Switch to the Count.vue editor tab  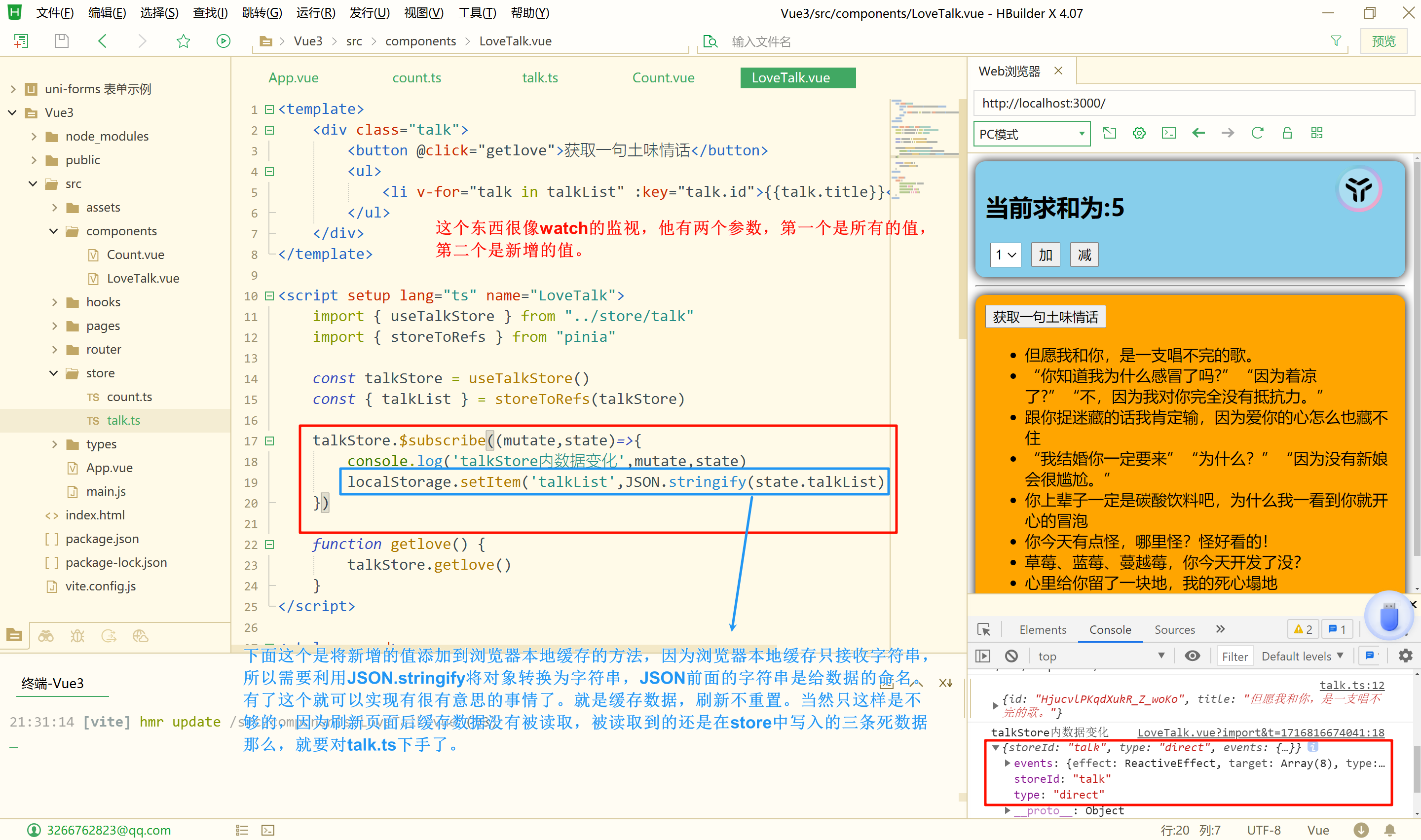(663, 78)
